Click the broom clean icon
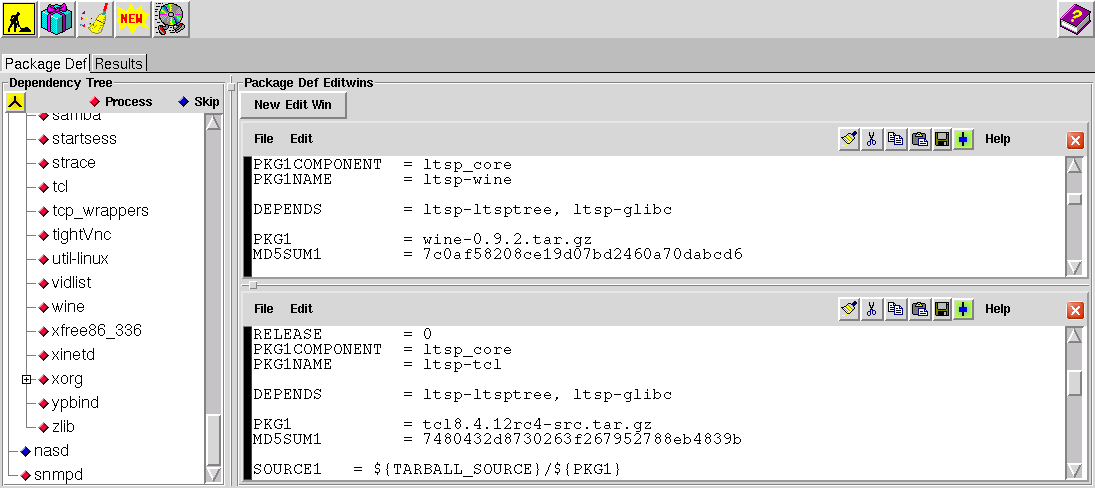 [95, 18]
